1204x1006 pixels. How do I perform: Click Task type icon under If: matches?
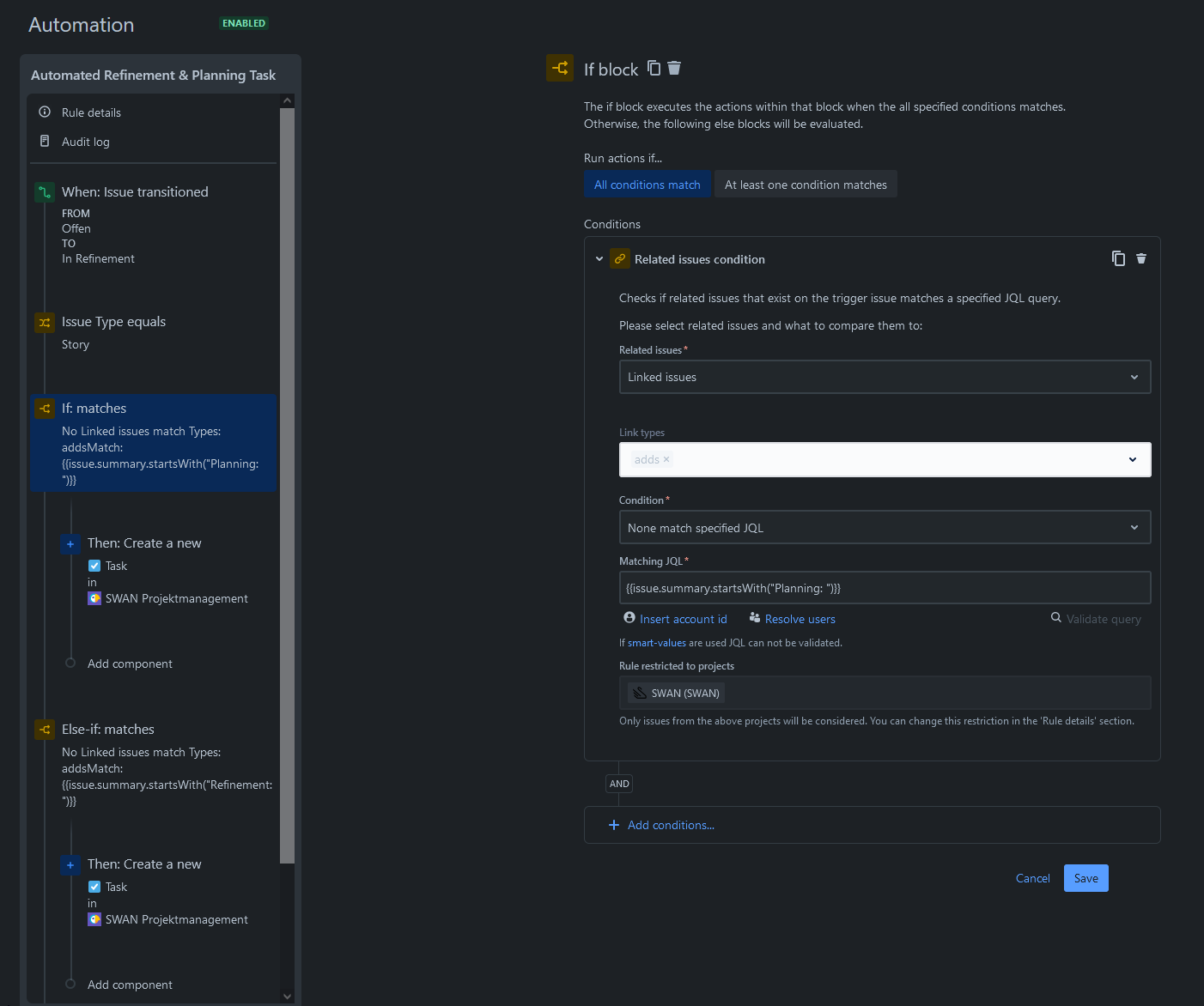tap(94, 566)
